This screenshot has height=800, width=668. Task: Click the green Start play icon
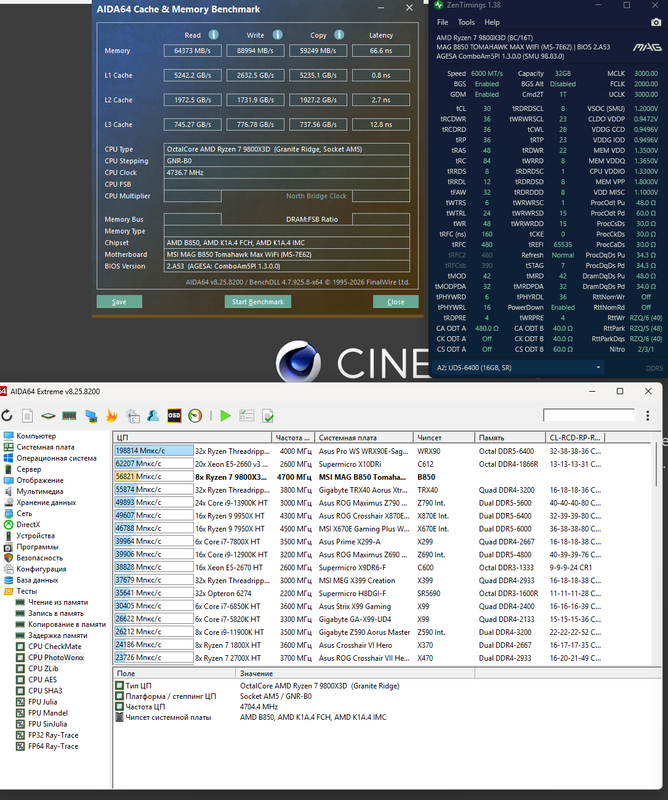click(225, 416)
